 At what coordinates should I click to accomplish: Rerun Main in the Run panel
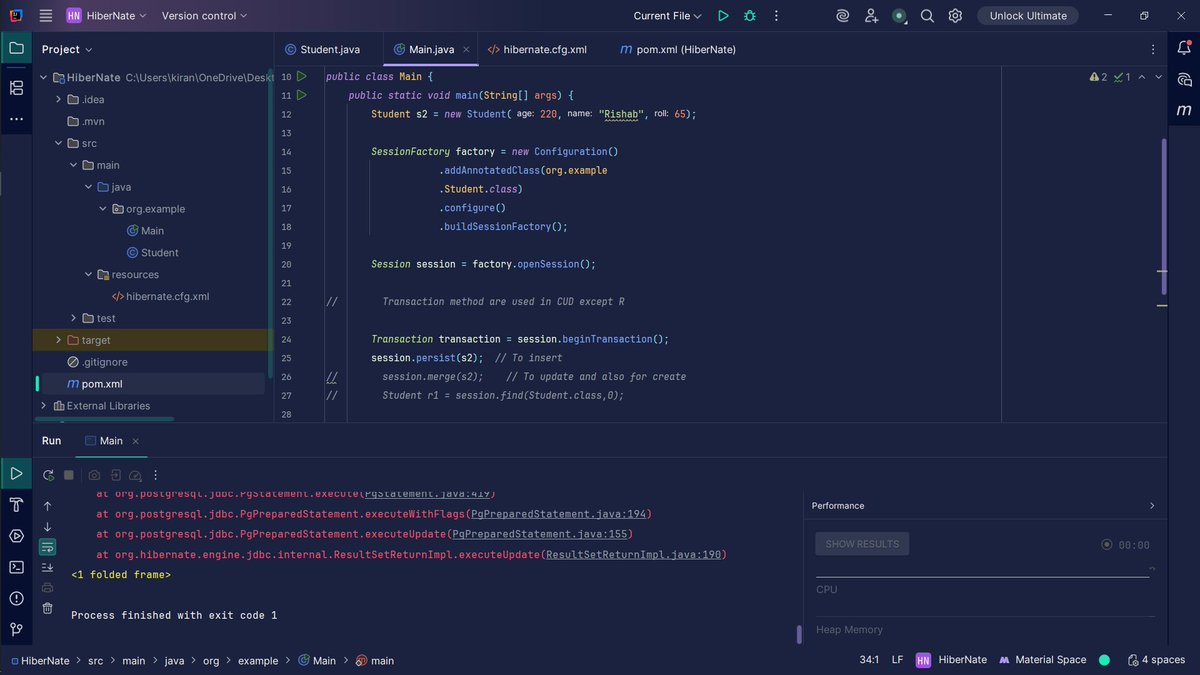48,475
